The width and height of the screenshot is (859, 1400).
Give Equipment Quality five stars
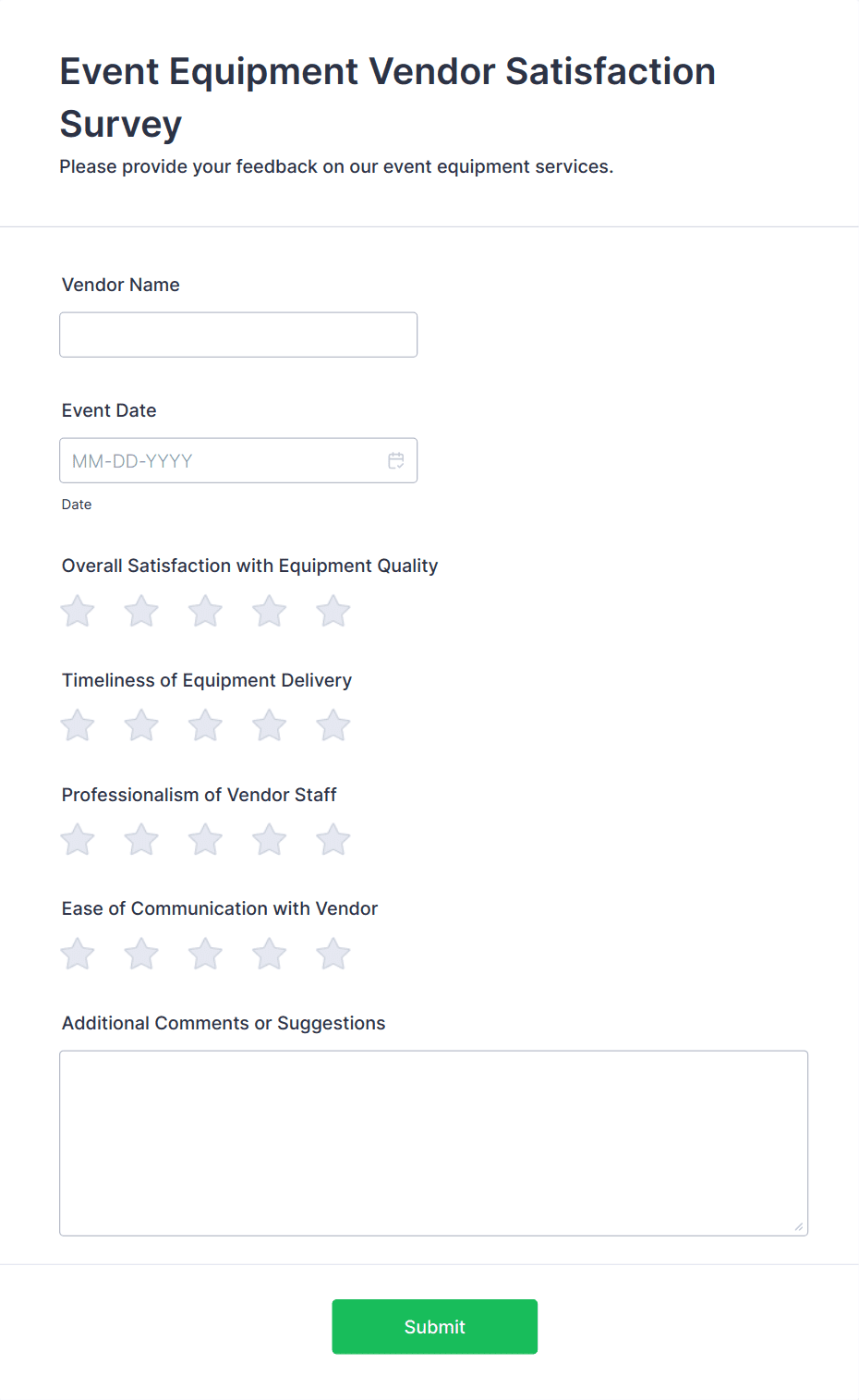(333, 611)
